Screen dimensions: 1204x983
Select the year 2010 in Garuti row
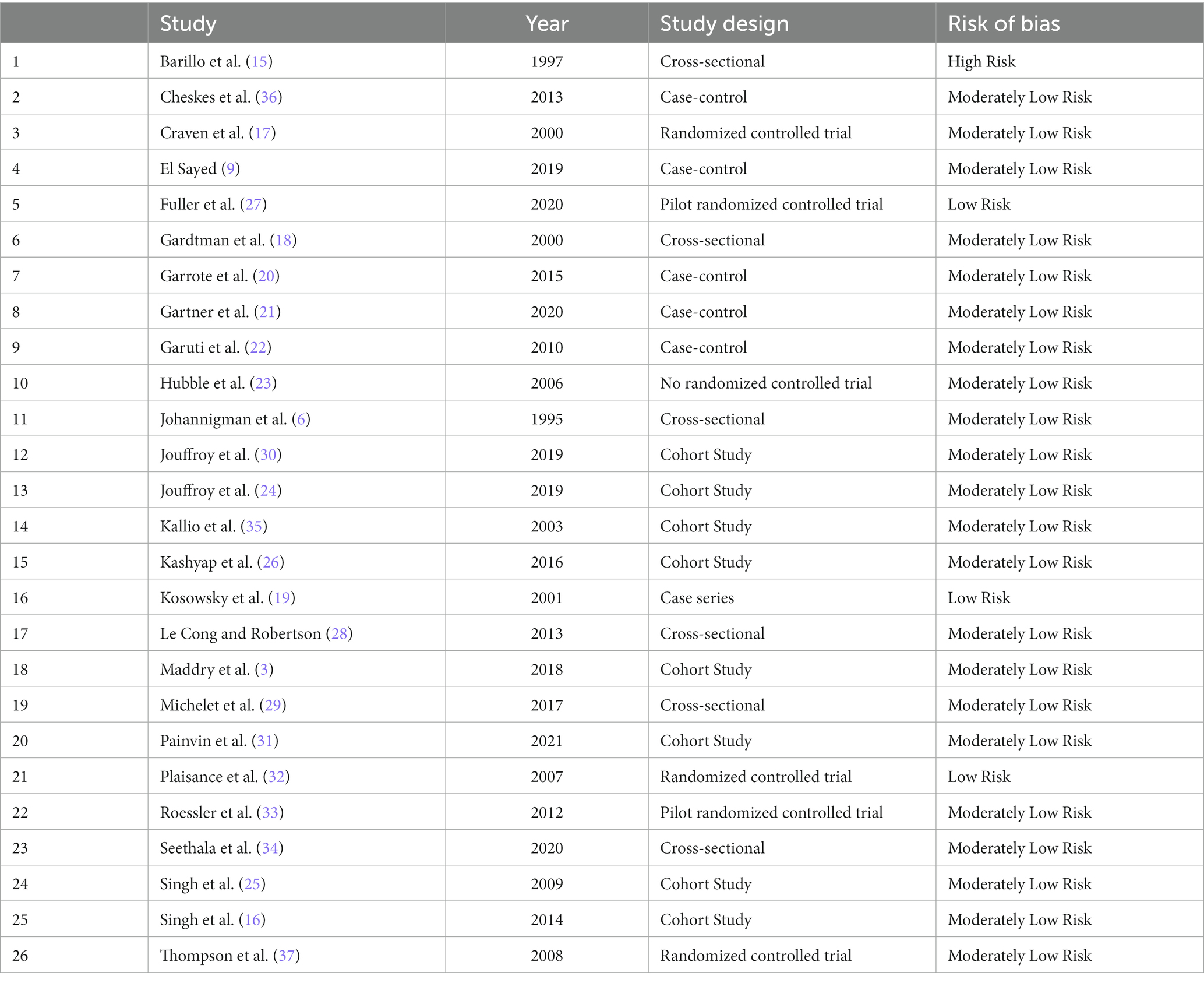(546, 347)
